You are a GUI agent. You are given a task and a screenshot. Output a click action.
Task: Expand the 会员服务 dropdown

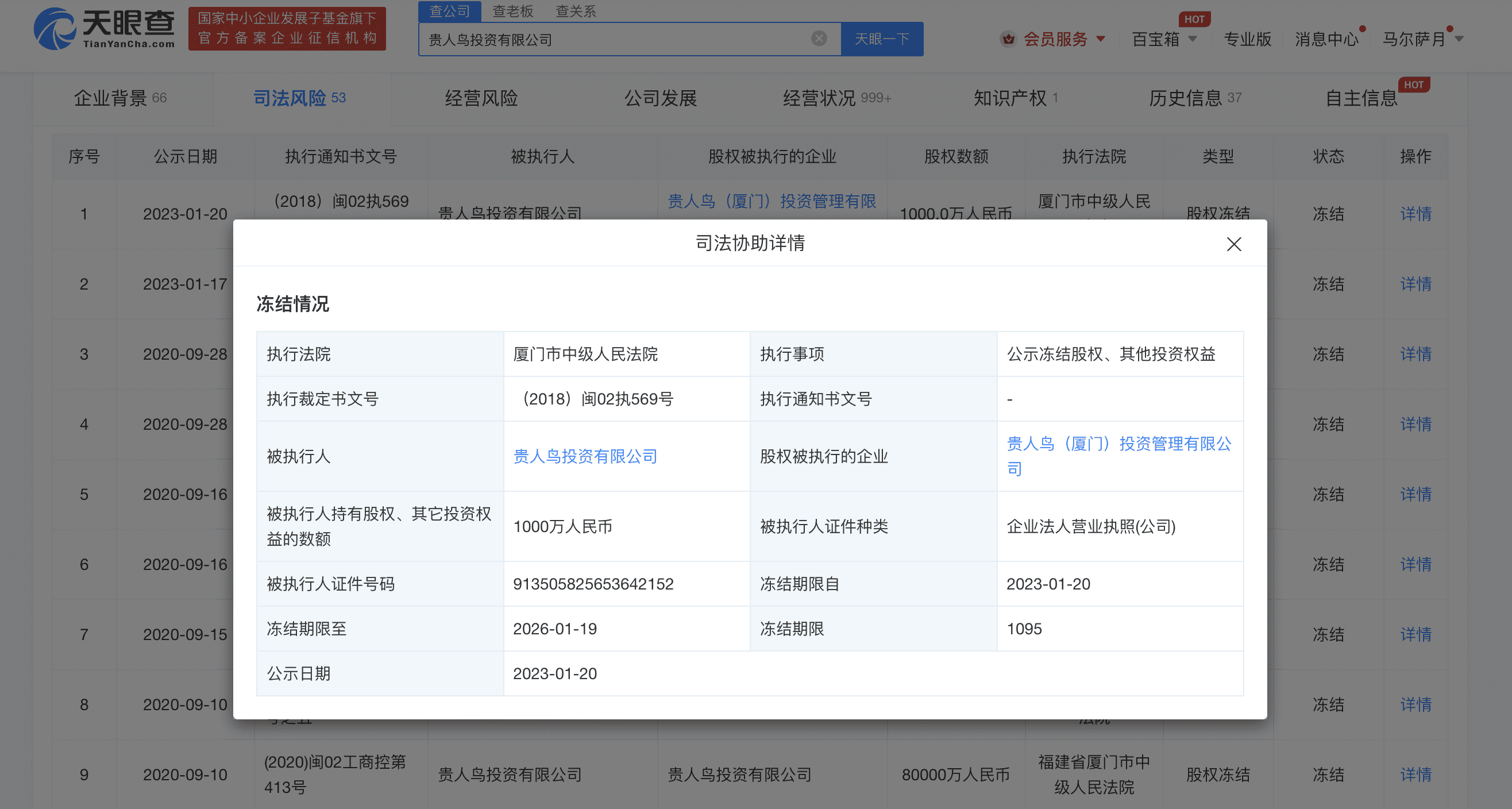click(x=1101, y=39)
